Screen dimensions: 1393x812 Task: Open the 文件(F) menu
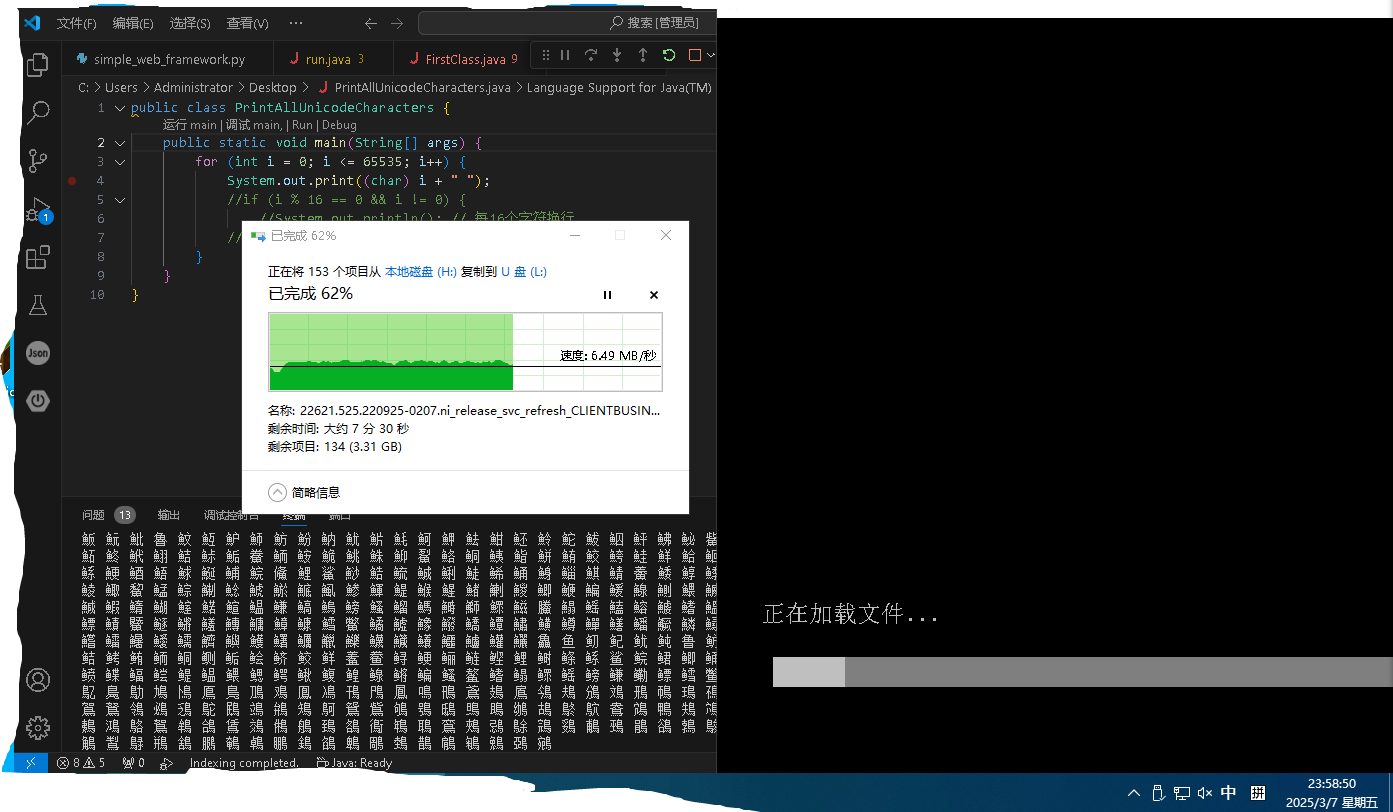tap(76, 23)
